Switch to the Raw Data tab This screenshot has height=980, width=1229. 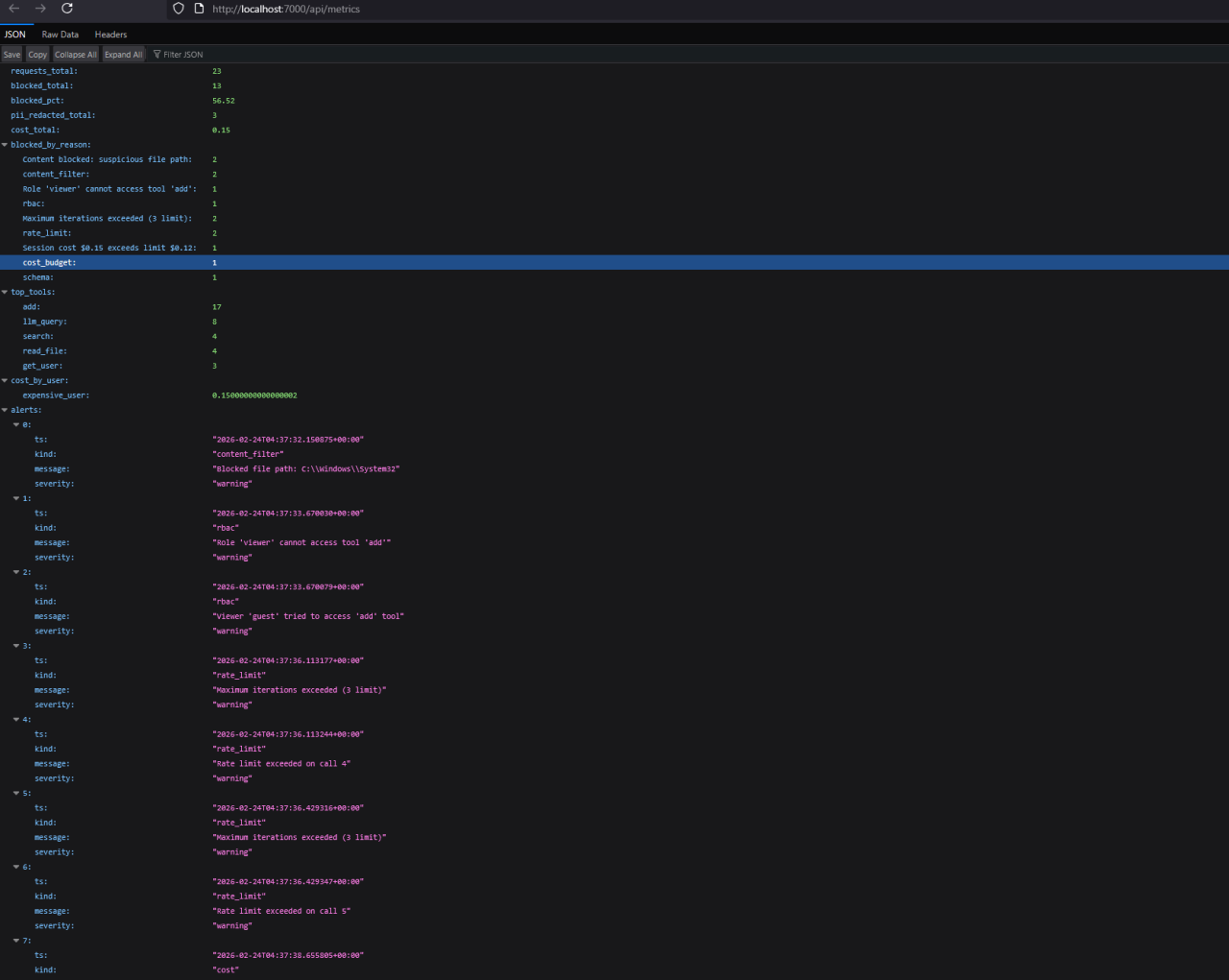tap(60, 35)
